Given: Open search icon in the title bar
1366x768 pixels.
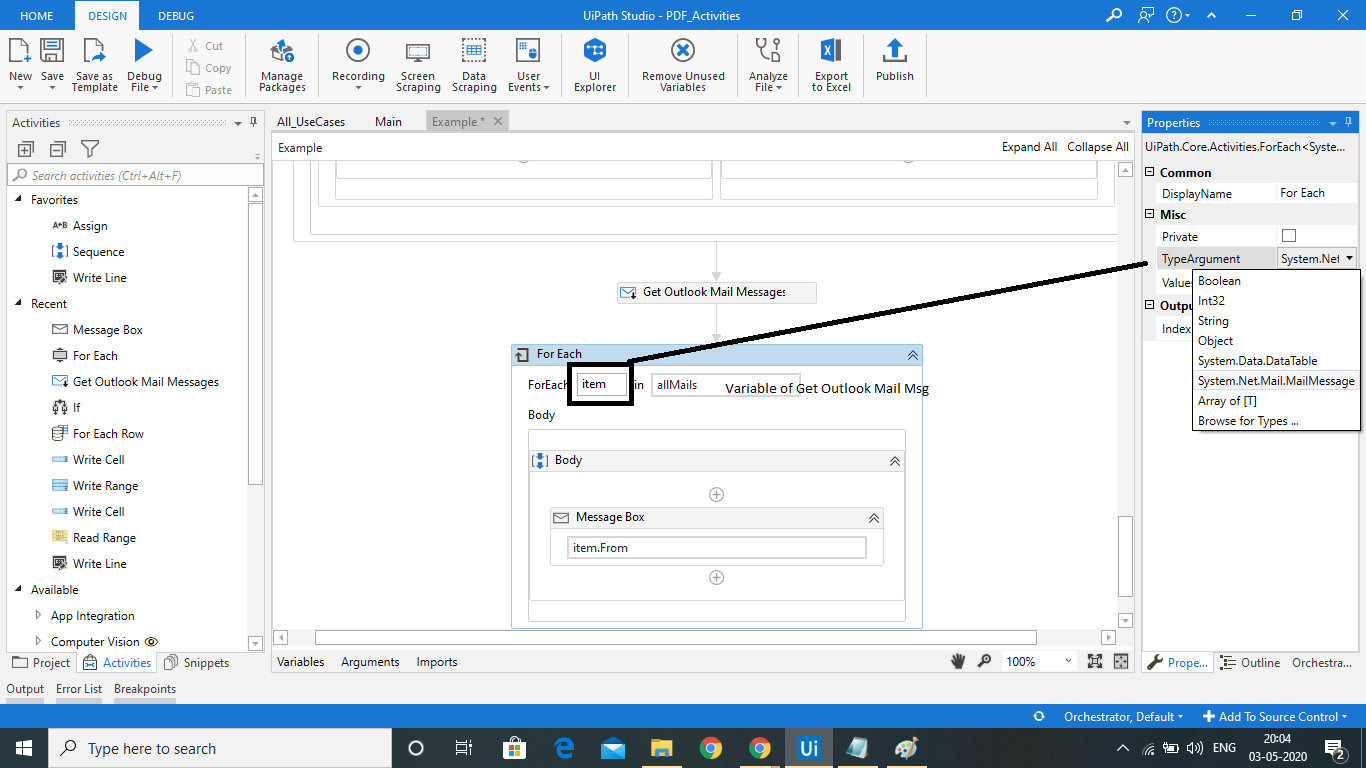Looking at the screenshot, I should coord(1114,15).
